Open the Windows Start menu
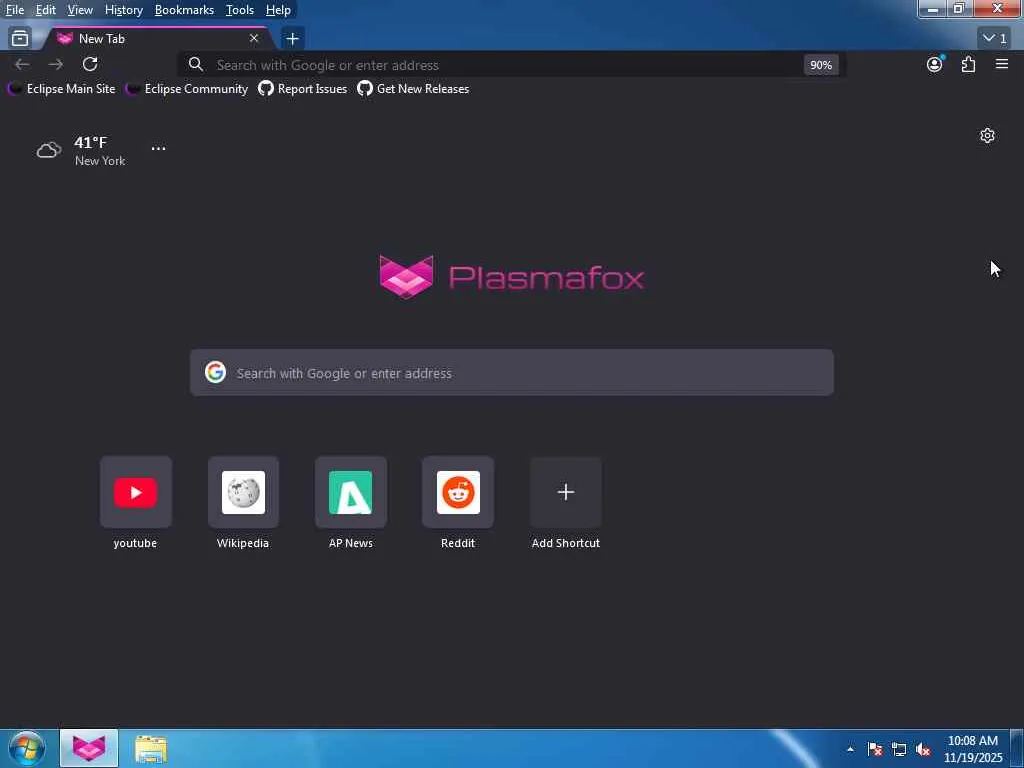1024x768 pixels. [26, 748]
